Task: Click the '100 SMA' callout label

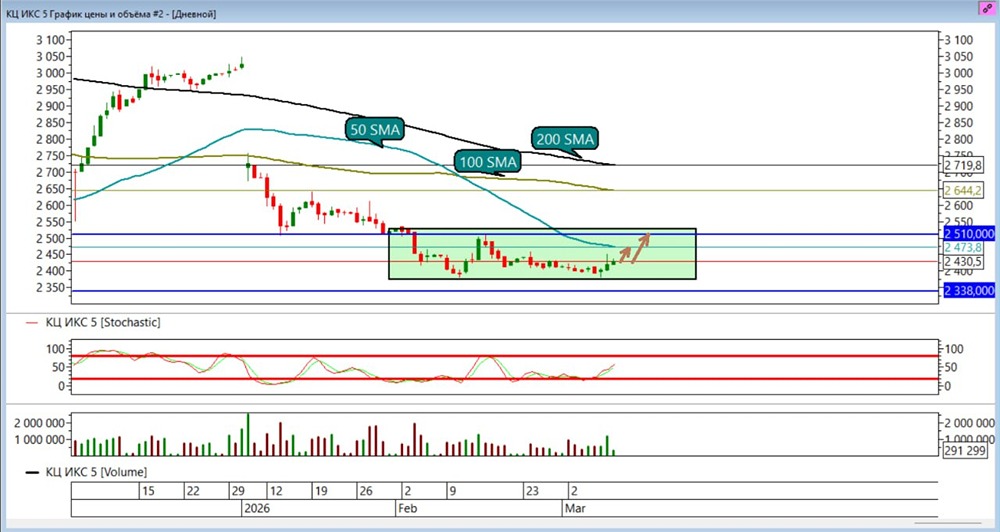Action: pos(488,162)
